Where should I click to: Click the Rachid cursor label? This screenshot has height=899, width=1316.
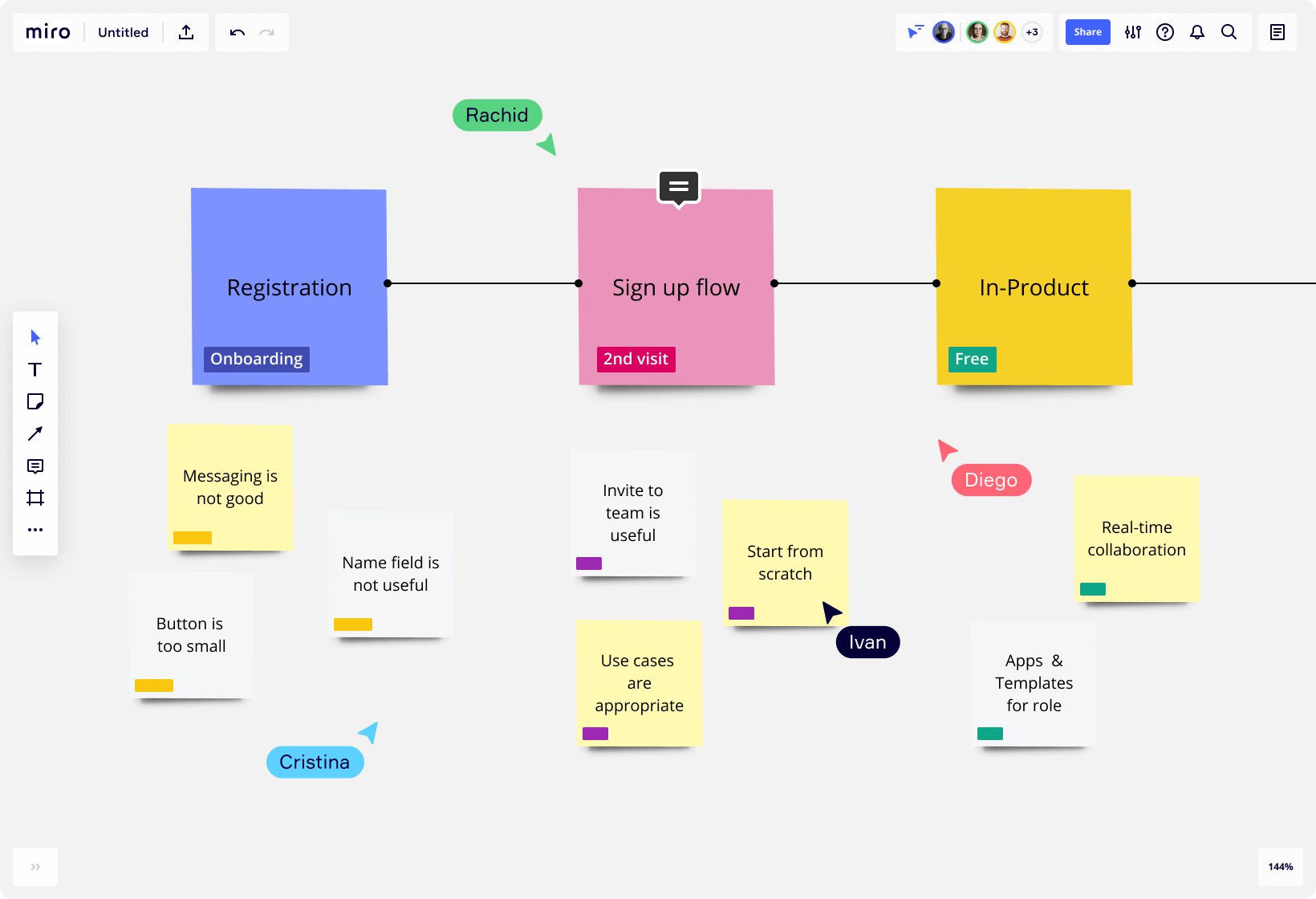tap(498, 115)
